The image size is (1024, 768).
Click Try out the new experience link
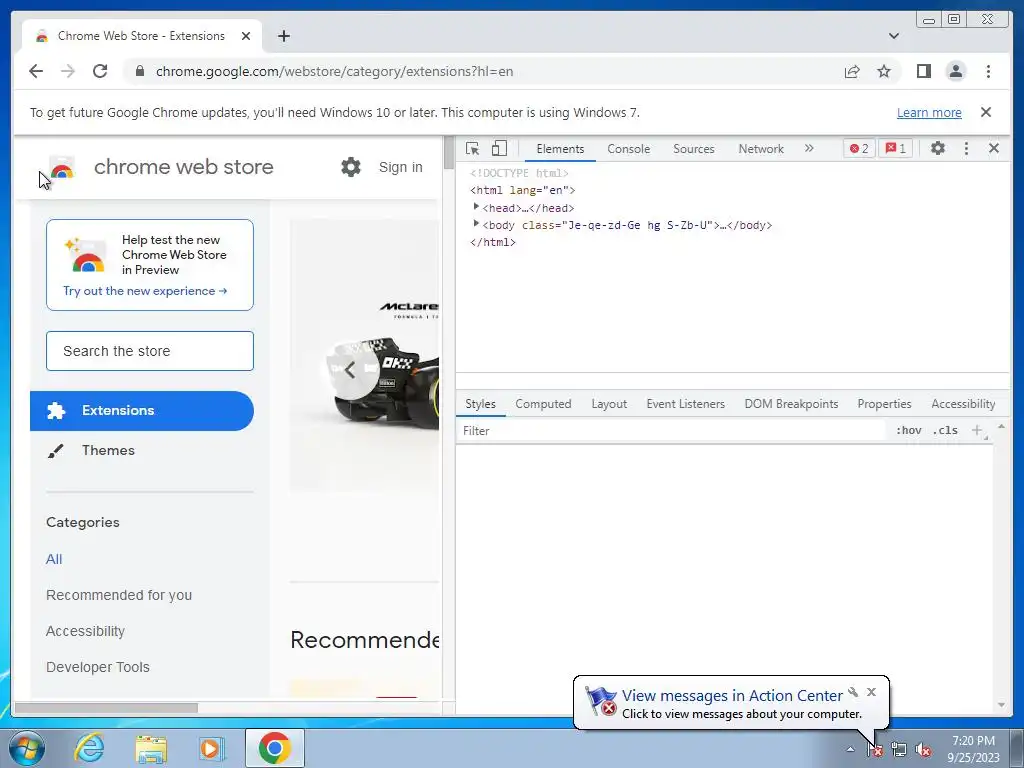click(145, 291)
